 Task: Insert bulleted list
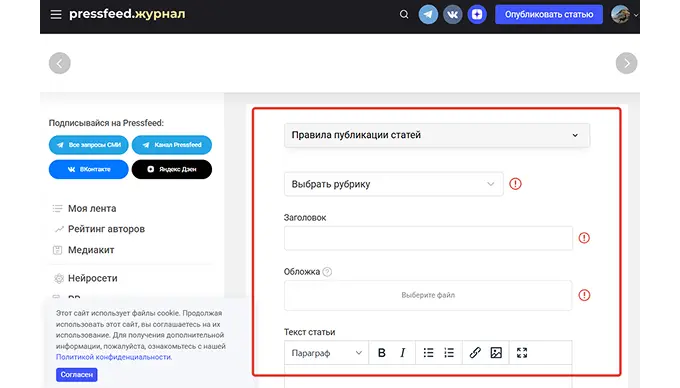point(428,353)
